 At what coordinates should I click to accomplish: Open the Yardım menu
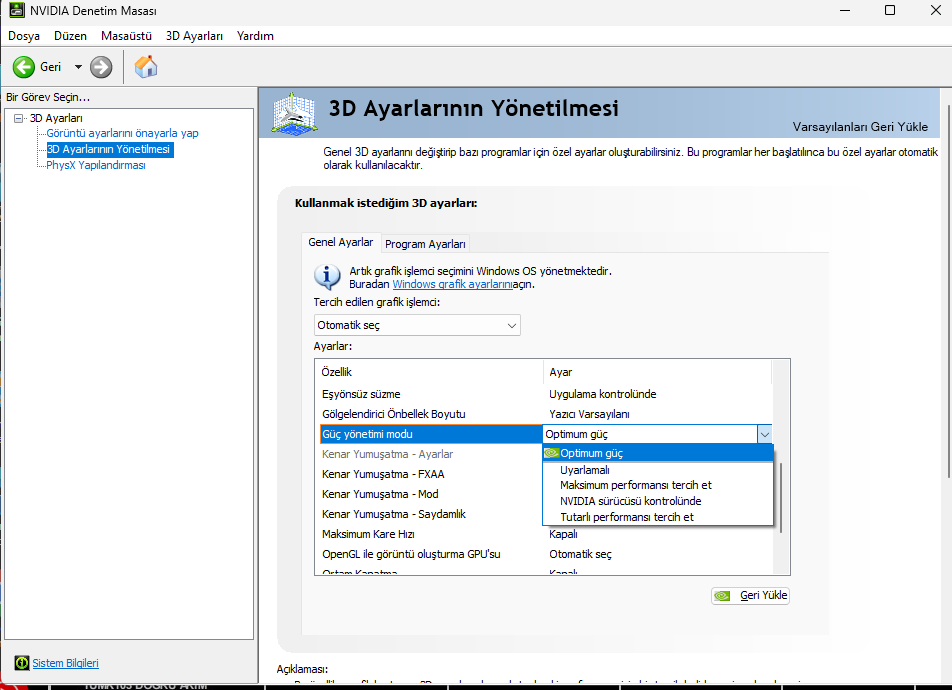click(255, 36)
